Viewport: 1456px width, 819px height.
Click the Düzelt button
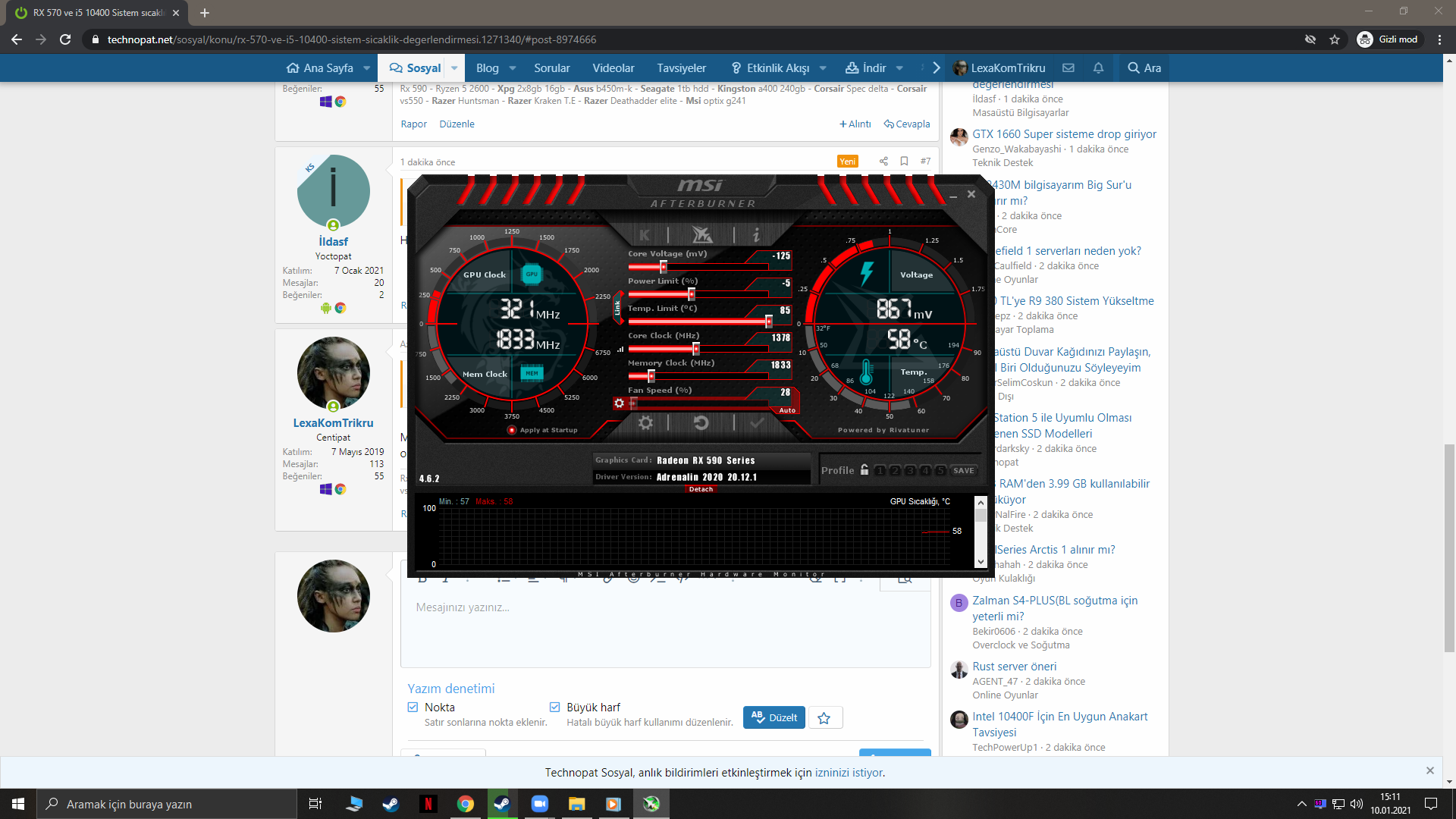[x=774, y=717]
